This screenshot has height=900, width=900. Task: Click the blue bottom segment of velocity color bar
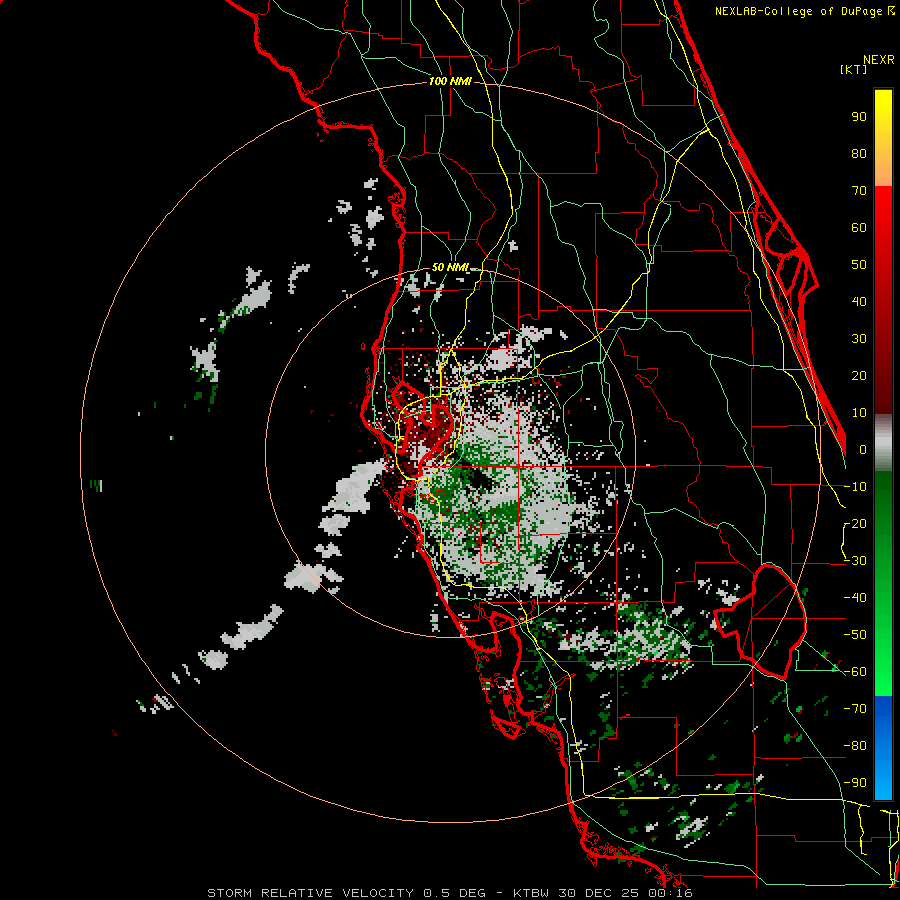coord(883,747)
